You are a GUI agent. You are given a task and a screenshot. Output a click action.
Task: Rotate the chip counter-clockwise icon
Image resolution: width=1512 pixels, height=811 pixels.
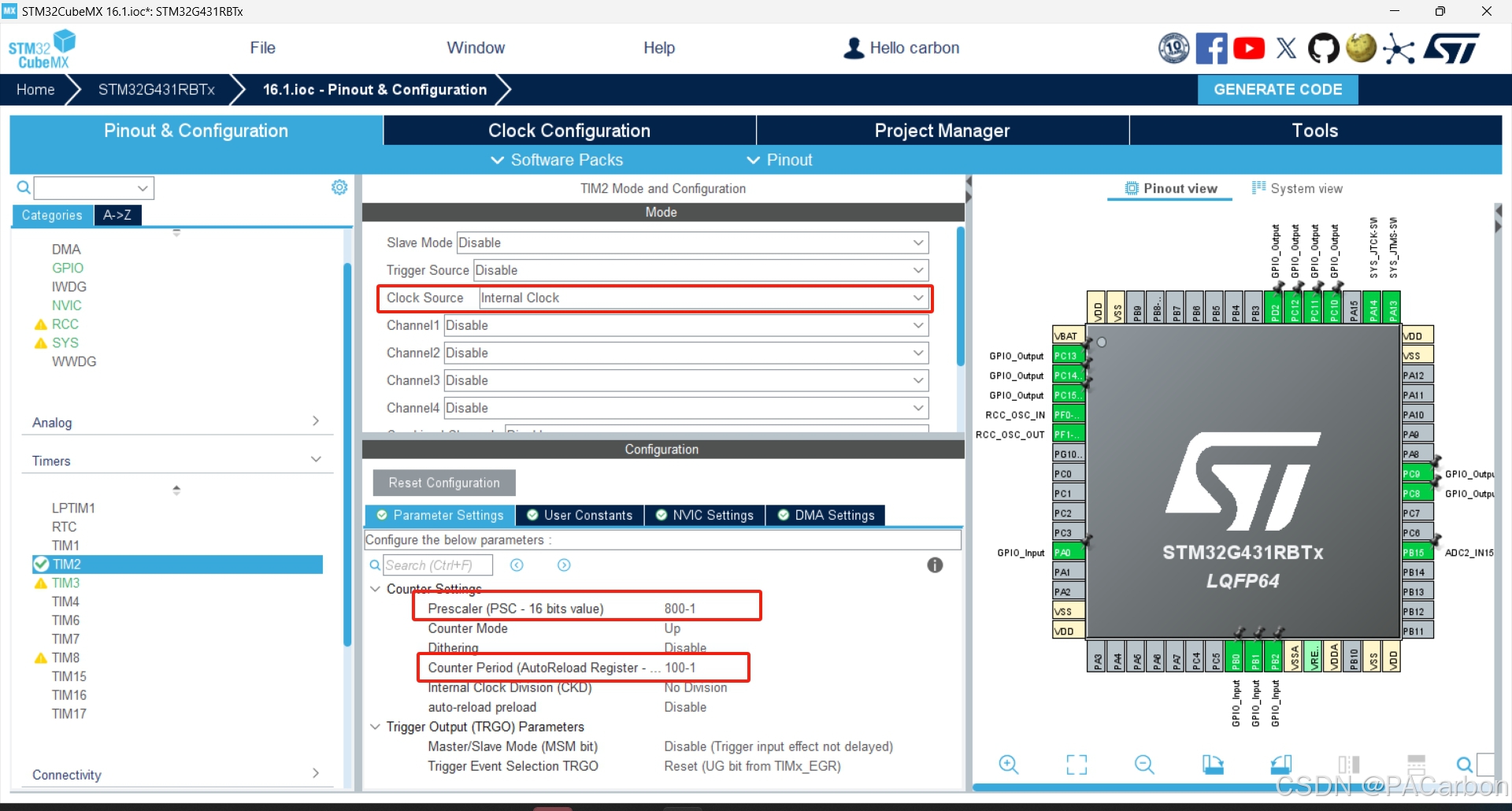click(1281, 764)
